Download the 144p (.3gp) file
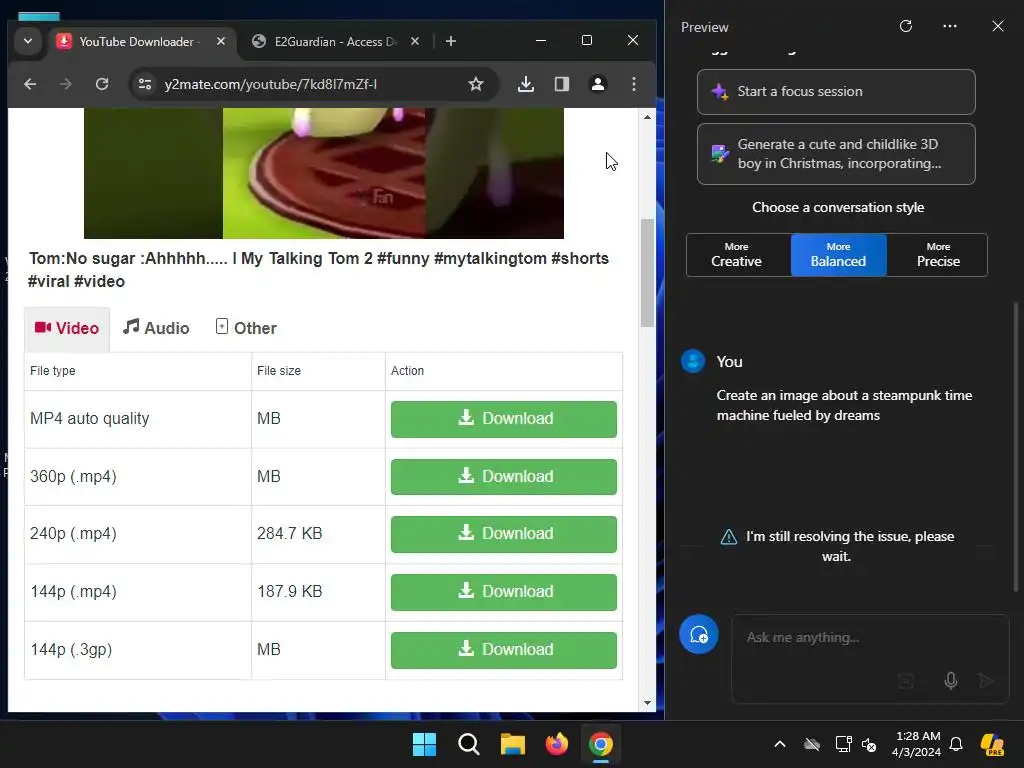Viewport: 1024px width, 768px height. tap(504, 650)
